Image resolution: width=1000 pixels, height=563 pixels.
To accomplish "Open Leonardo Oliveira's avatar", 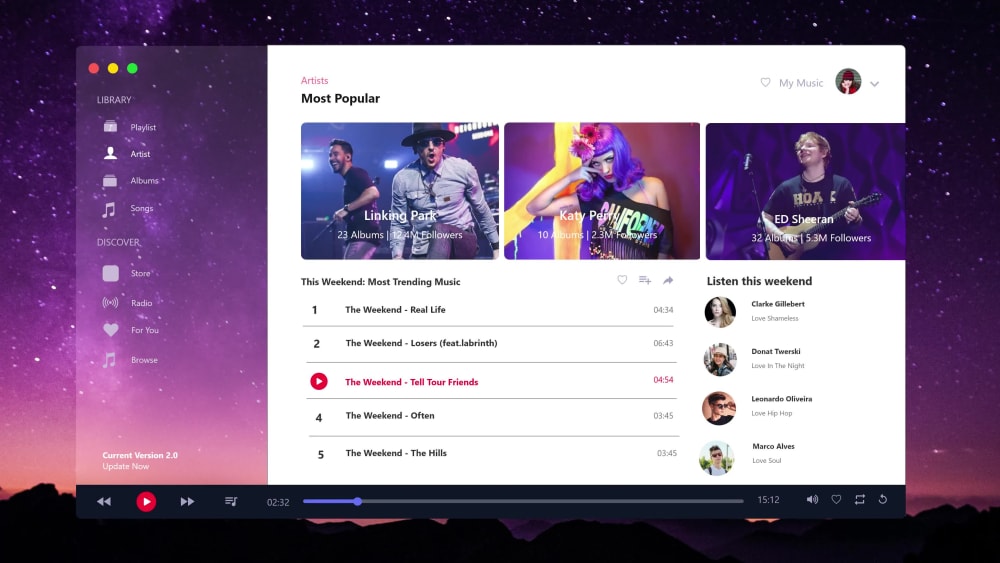I will click(x=719, y=408).
